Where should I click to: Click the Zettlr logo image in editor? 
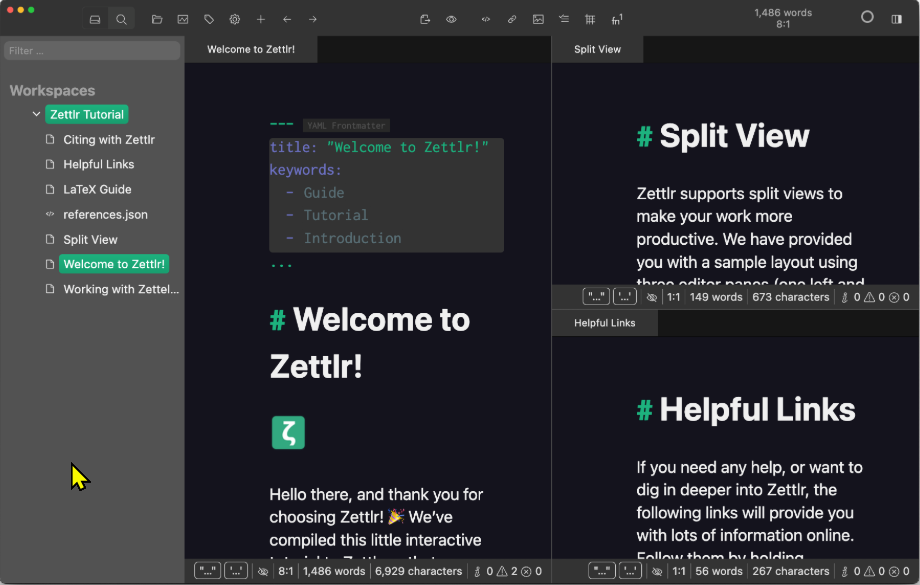click(288, 432)
